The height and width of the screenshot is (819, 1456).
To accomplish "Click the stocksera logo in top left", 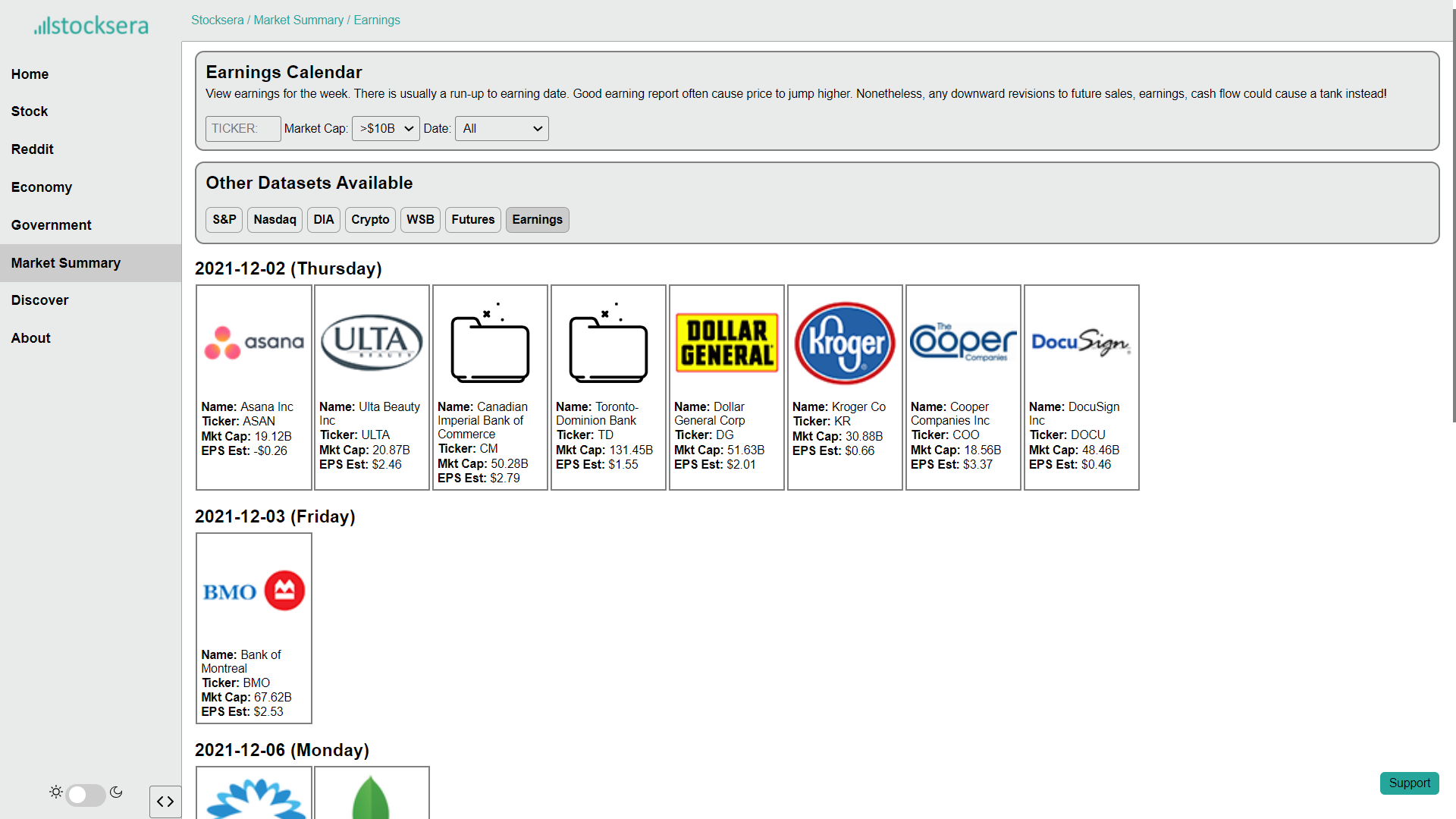I will click(x=90, y=25).
